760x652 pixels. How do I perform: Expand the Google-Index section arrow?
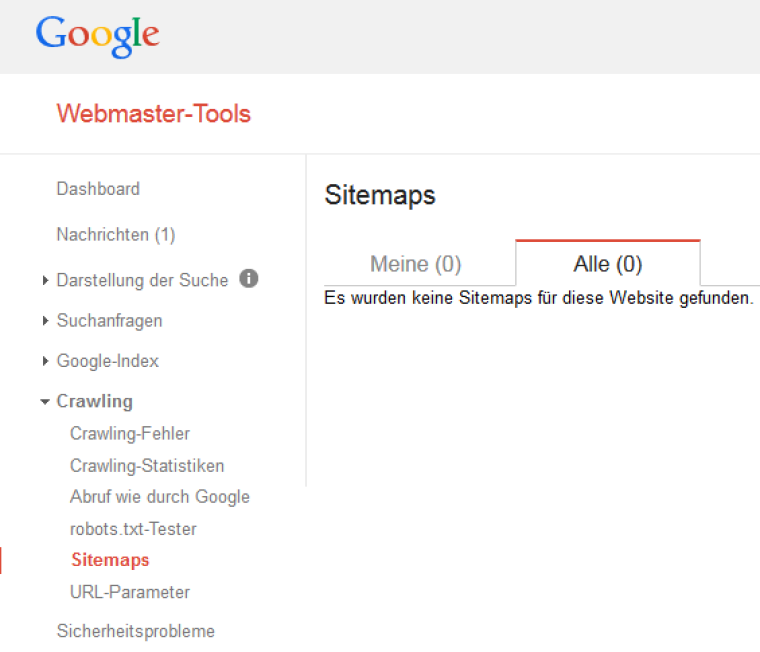(45, 361)
